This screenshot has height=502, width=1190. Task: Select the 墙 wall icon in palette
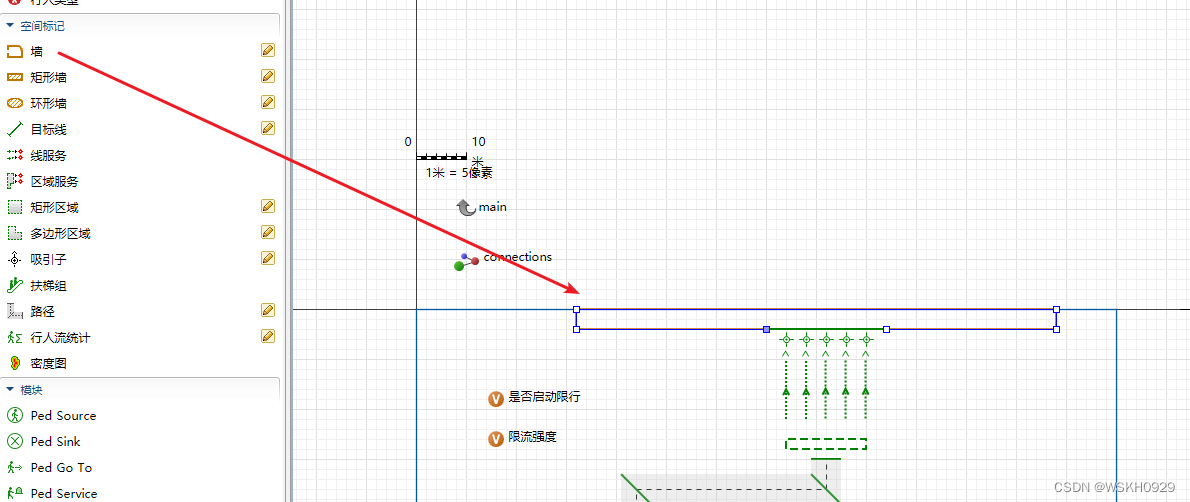[14, 51]
